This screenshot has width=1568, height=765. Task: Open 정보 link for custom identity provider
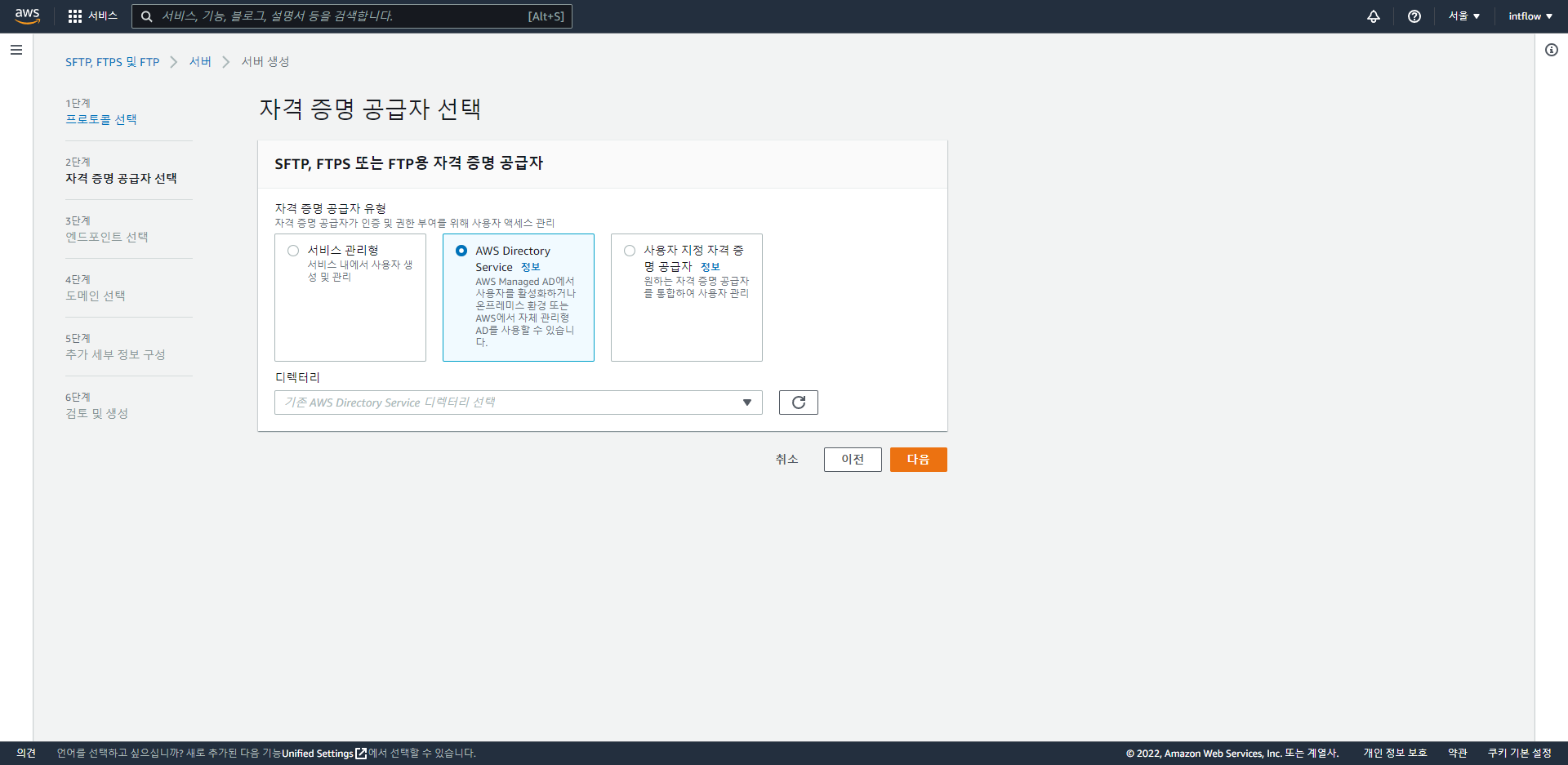[710, 267]
